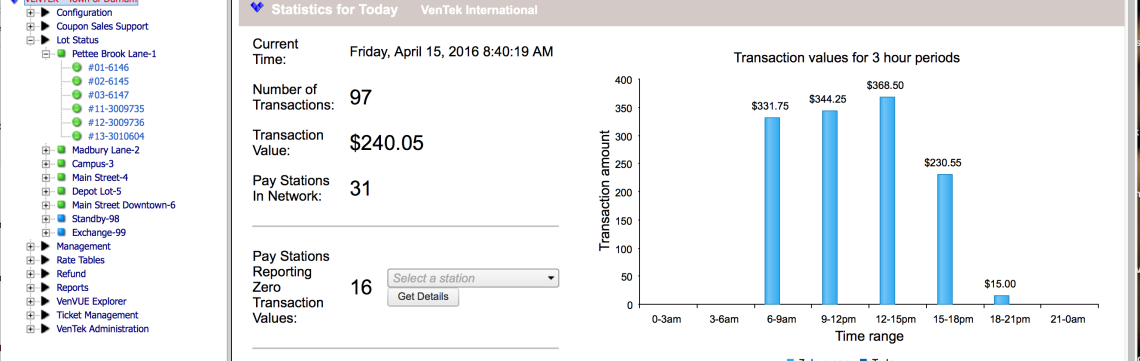The height and width of the screenshot is (361, 1140).
Task: Click blue square icon next to Standby-98
Action: [x=61, y=219]
